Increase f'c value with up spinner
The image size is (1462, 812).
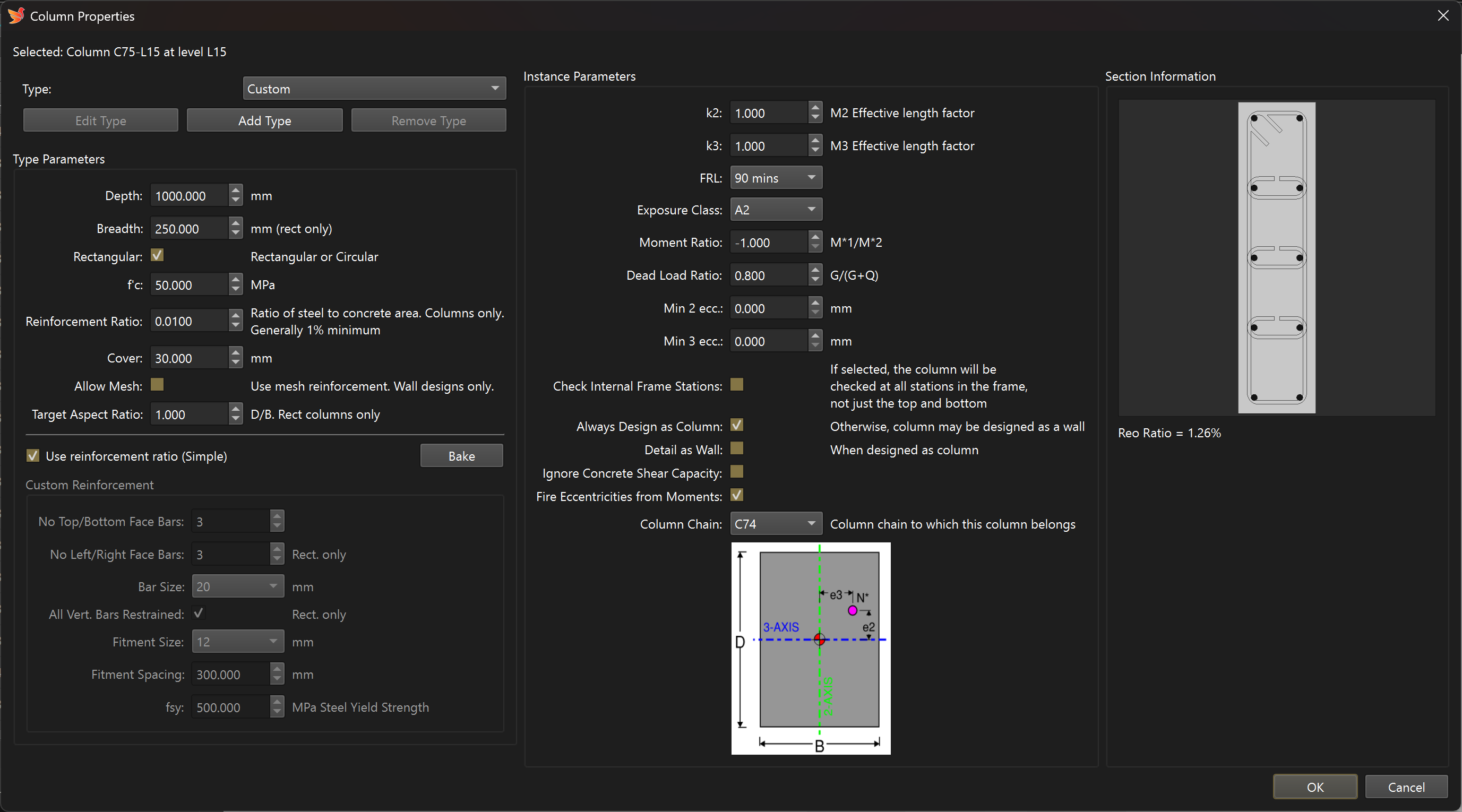pos(236,279)
